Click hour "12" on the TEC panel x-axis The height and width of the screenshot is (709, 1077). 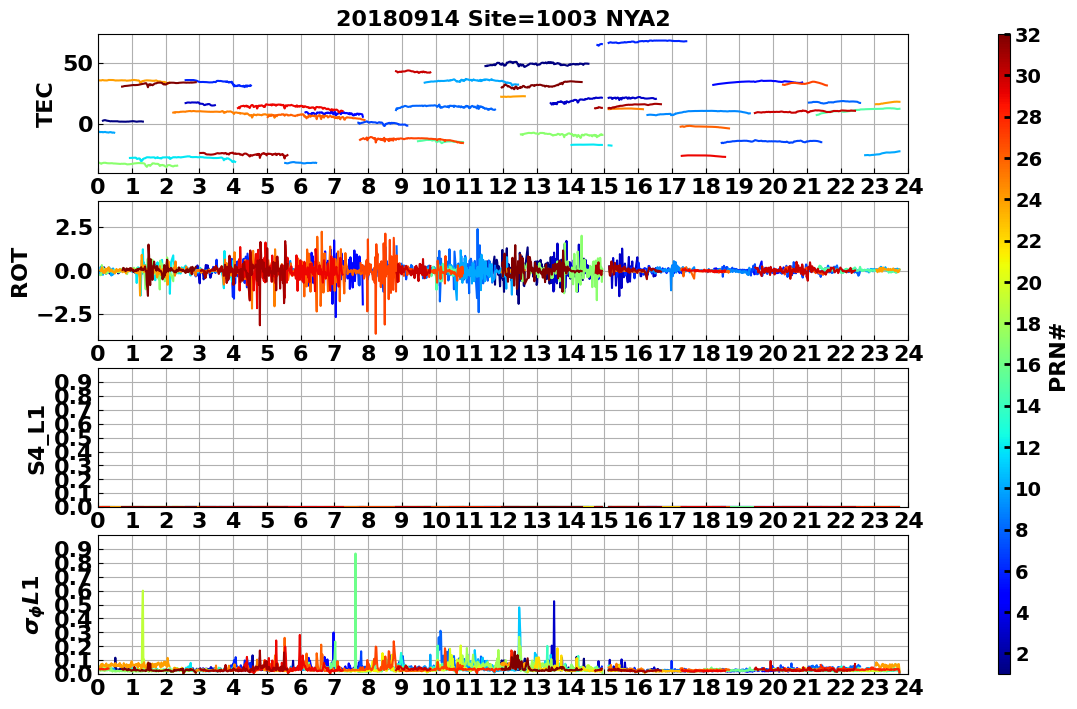503,186
